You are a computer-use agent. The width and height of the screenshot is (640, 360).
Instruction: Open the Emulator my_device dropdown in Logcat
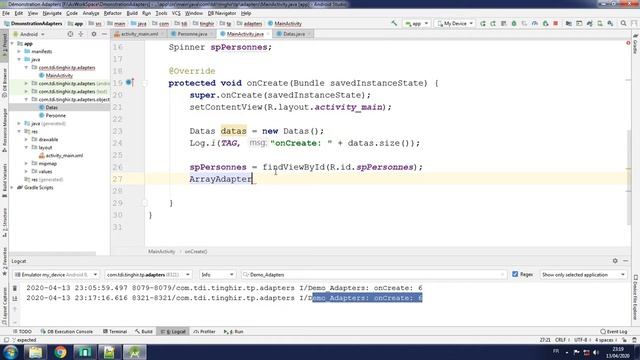coord(56,275)
